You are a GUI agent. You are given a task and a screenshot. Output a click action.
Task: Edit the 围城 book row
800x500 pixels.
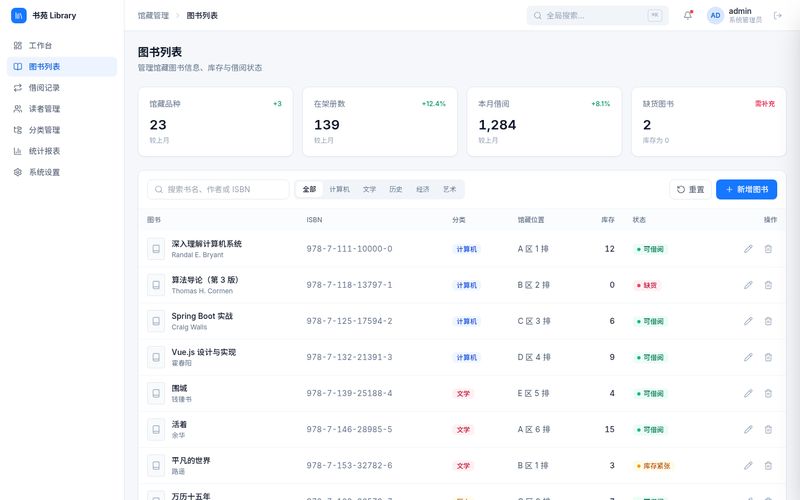pyautogui.click(x=748, y=393)
